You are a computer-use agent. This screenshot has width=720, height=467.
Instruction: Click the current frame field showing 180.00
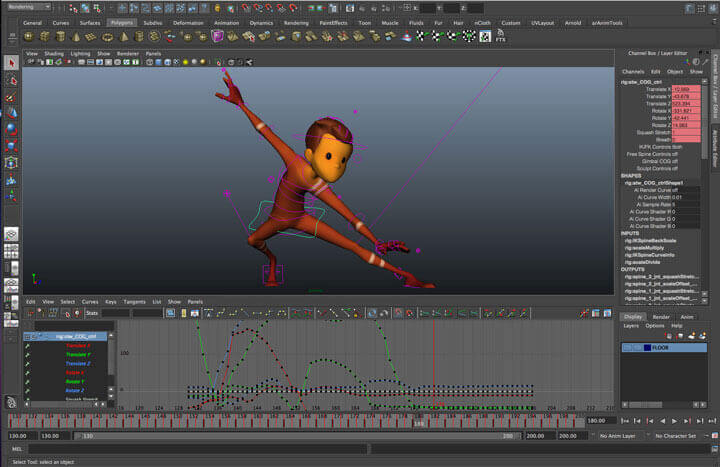[600, 421]
